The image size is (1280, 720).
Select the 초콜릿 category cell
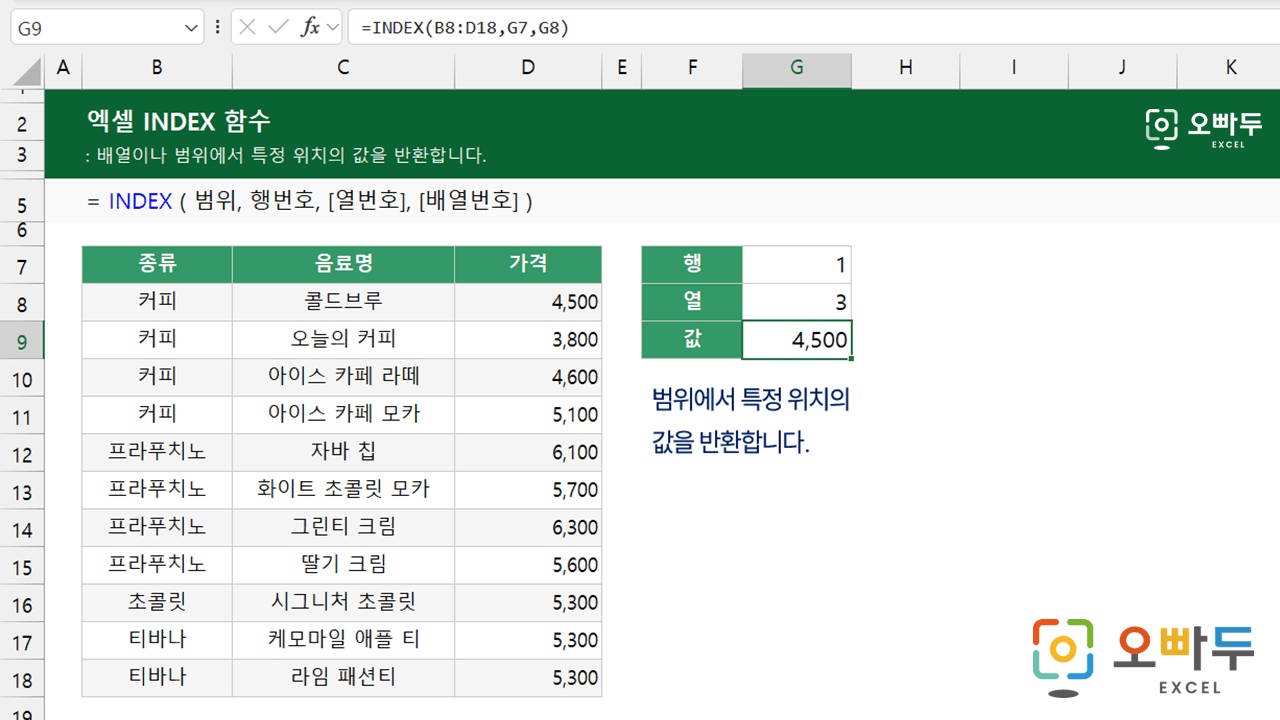(157, 603)
